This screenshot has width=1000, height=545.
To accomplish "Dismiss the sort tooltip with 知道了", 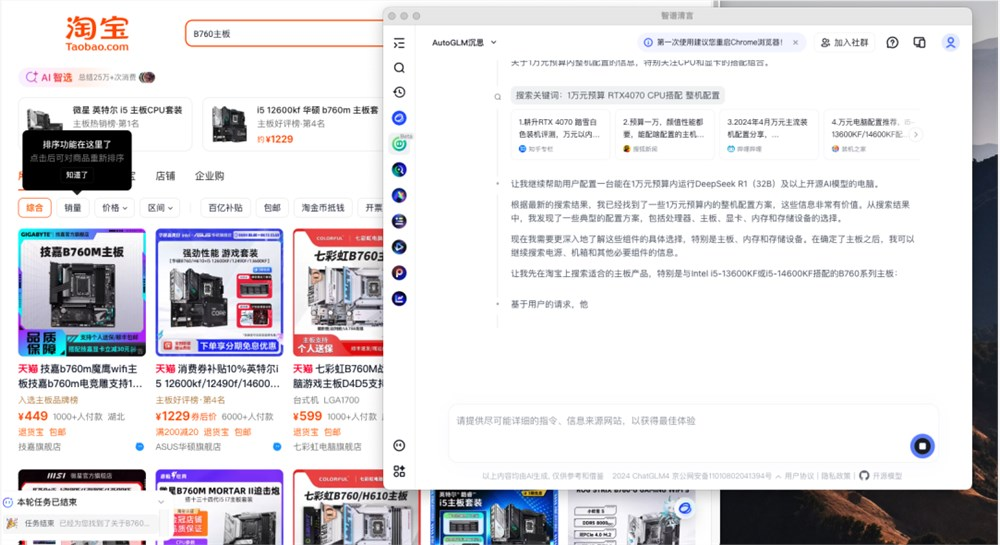I will 77,175.
